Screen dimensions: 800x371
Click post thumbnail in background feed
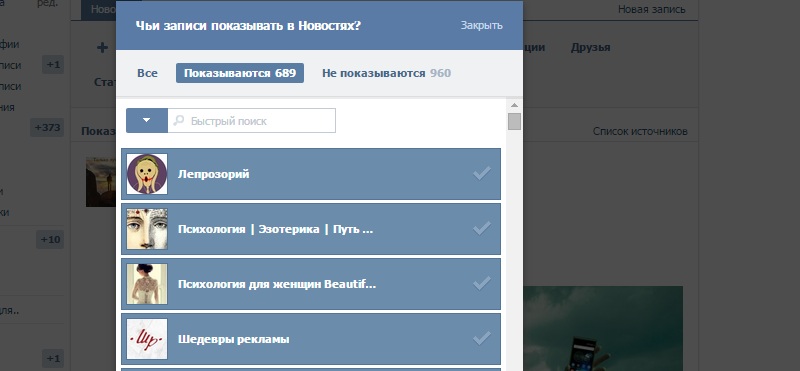point(101,182)
